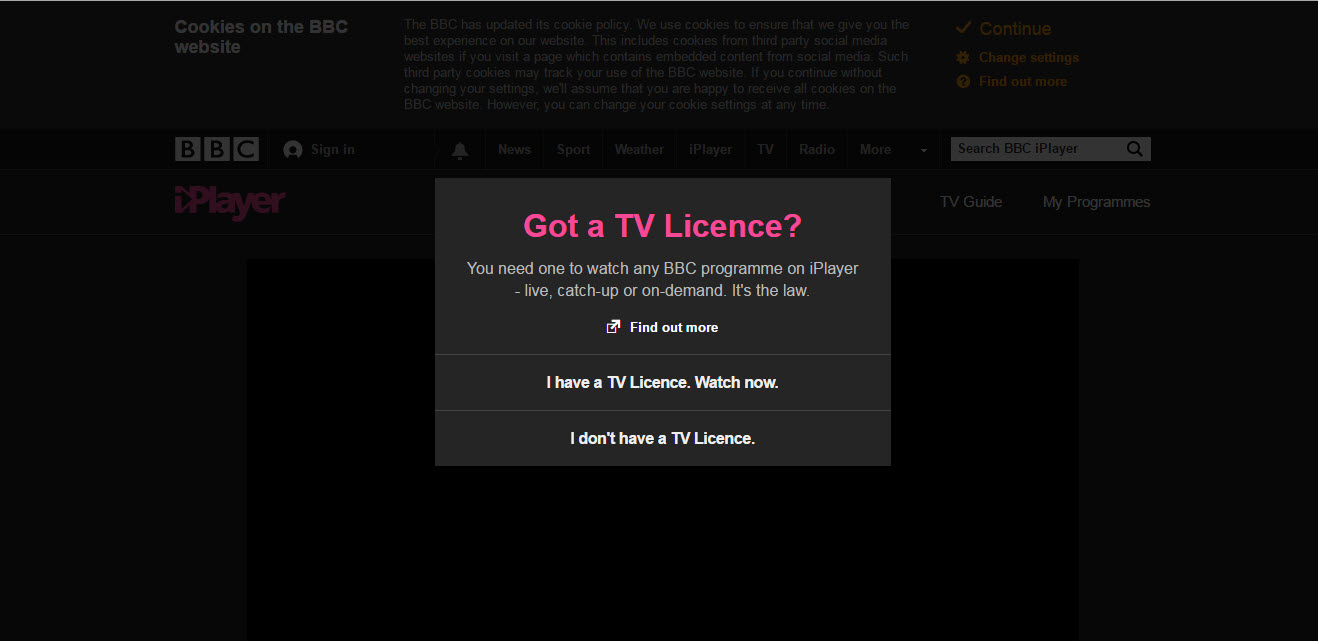Open the TV section
The image size is (1318, 641).
coord(765,150)
